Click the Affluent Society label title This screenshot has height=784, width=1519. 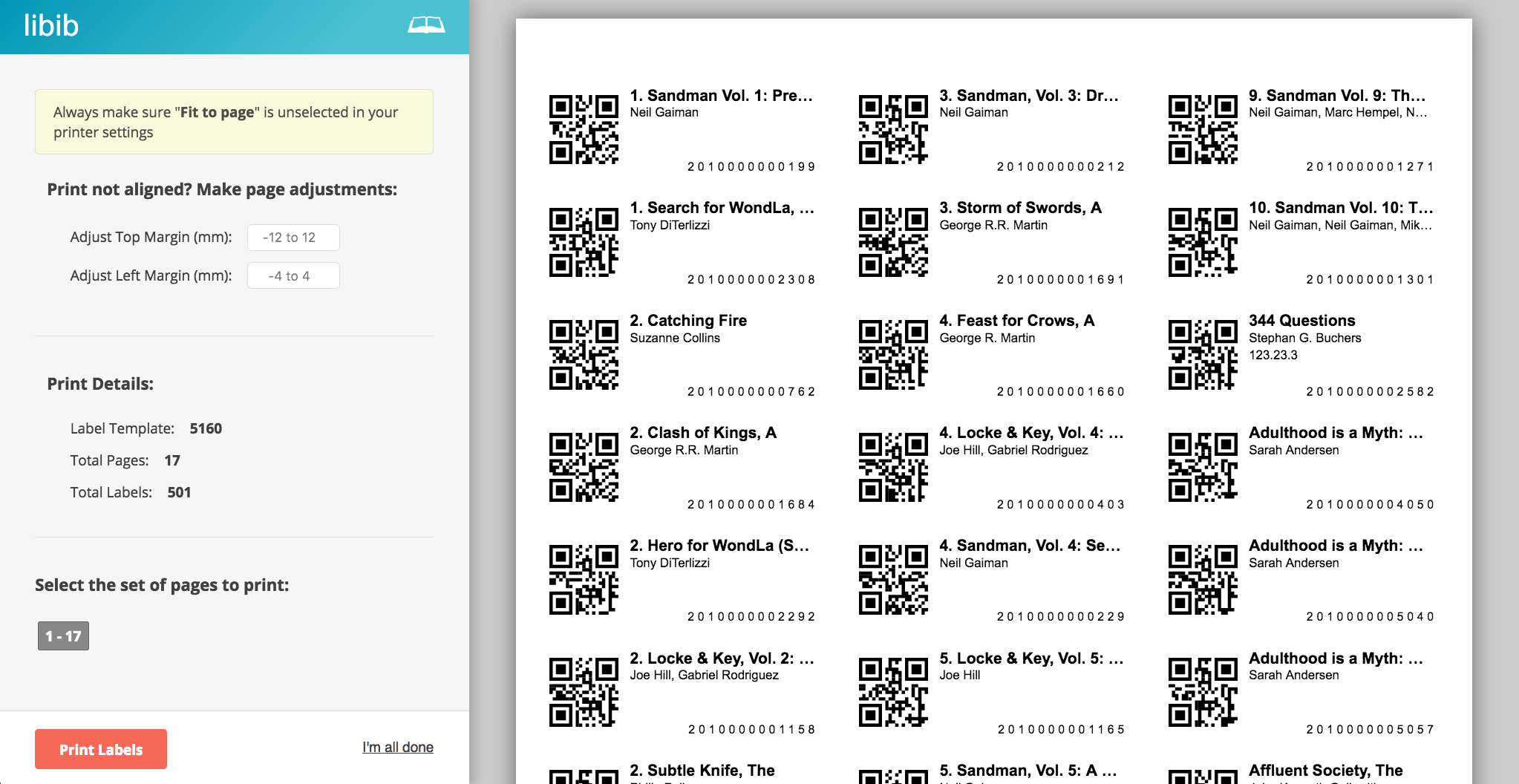point(1325,771)
